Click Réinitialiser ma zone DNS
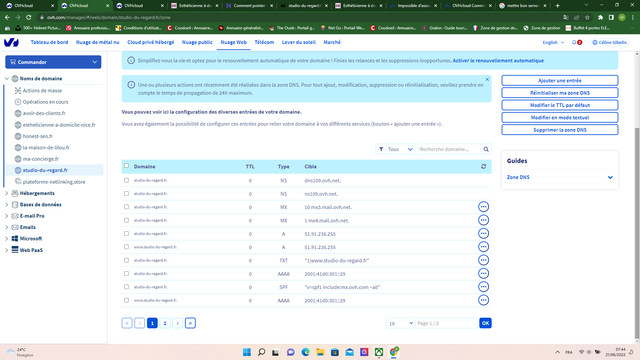This screenshot has width=640, height=360. click(560, 93)
